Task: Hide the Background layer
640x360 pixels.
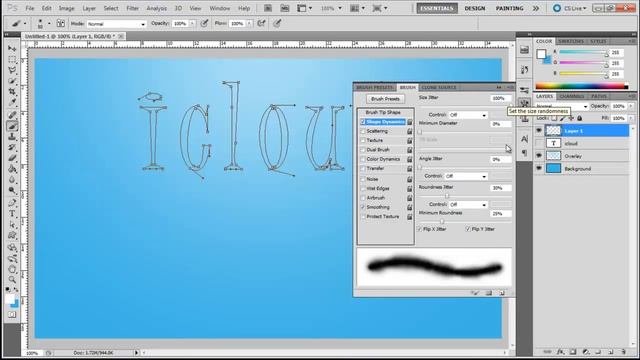Action: pos(539,168)
